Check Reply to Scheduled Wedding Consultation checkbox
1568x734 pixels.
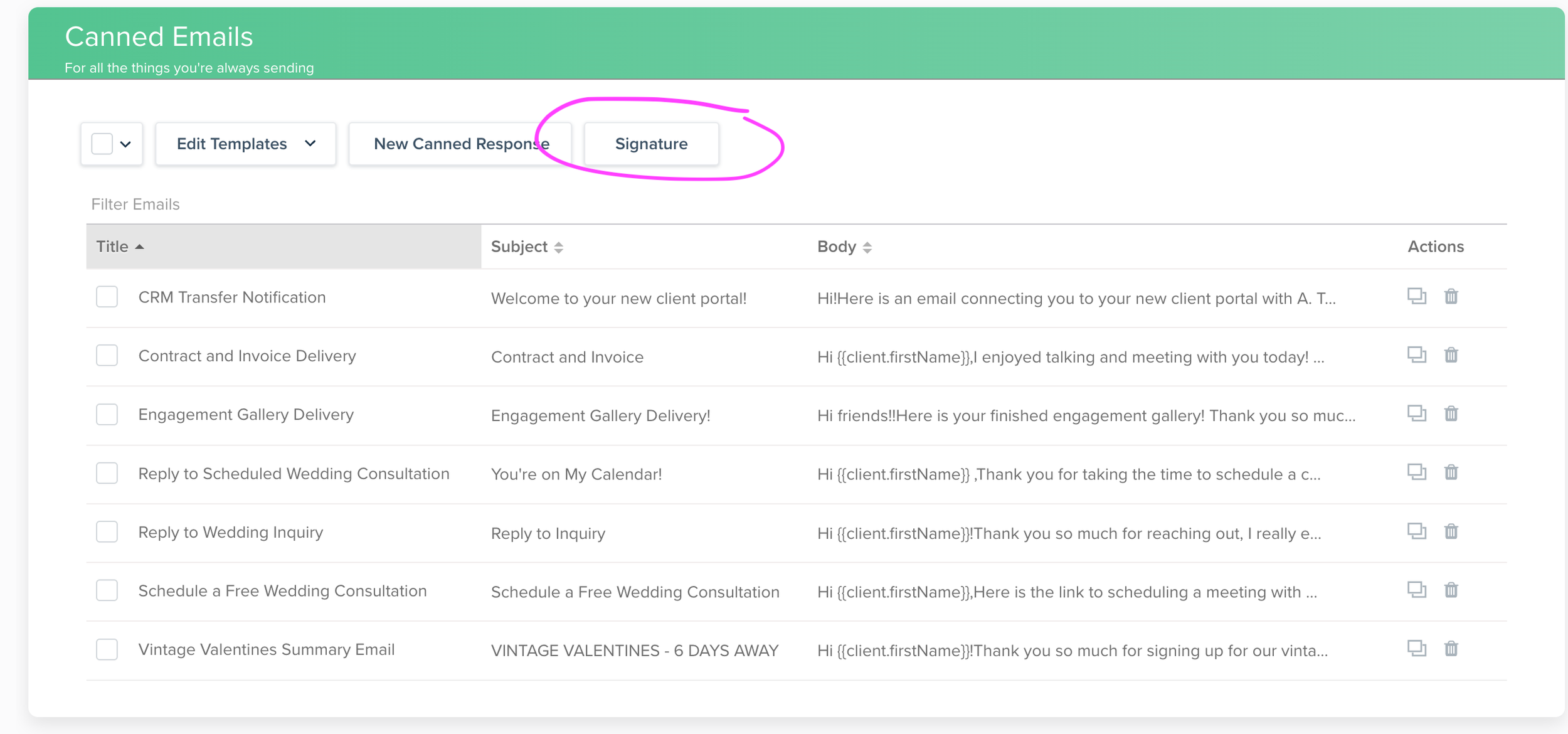(107, 473)
